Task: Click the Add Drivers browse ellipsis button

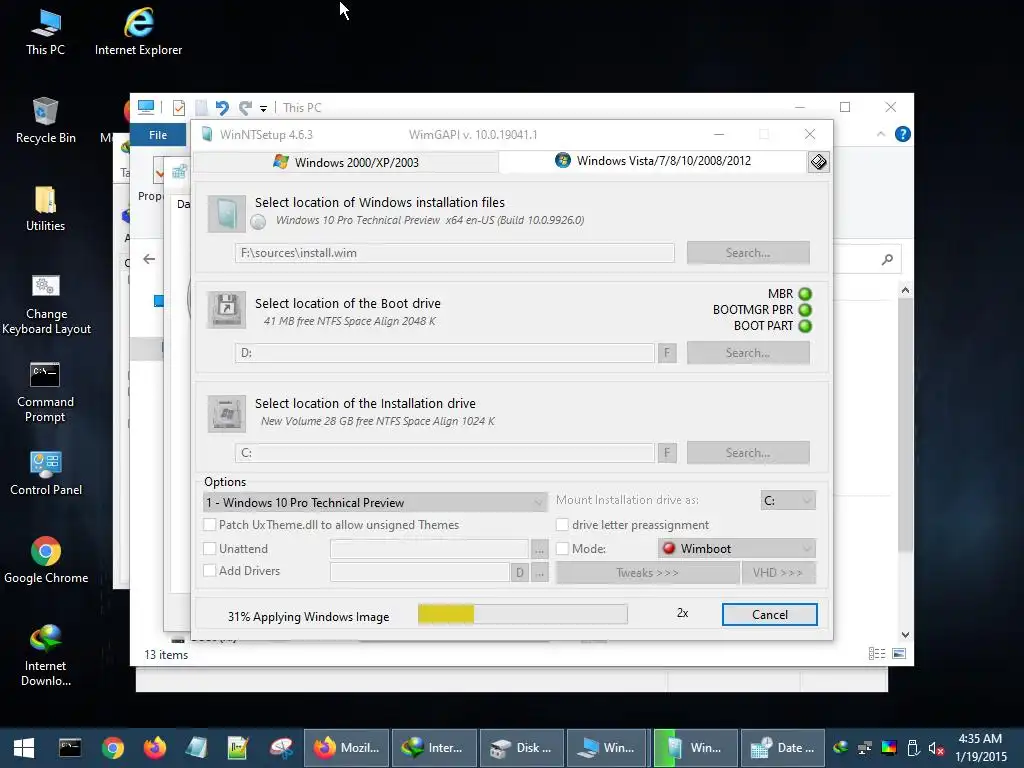Action: (539, 573)
